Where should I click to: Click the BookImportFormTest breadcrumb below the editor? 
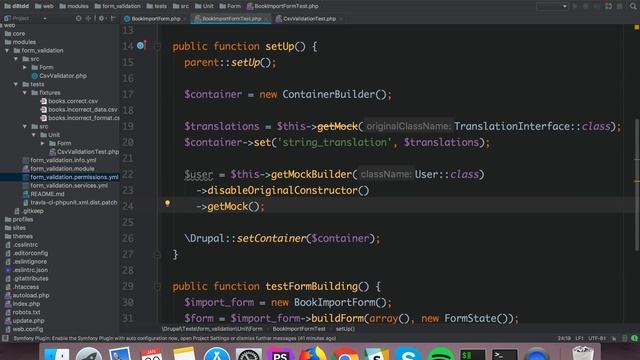coord(299,329)
